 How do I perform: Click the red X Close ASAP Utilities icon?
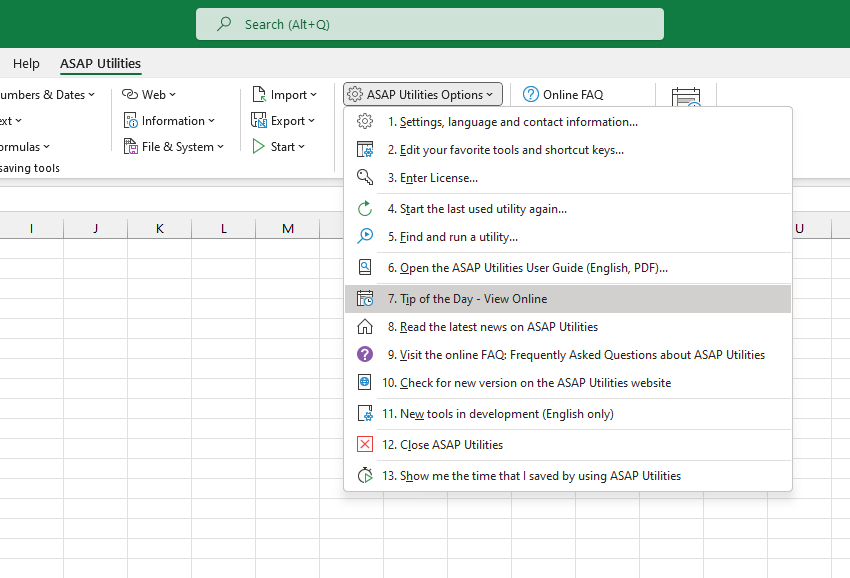(365, 444)
